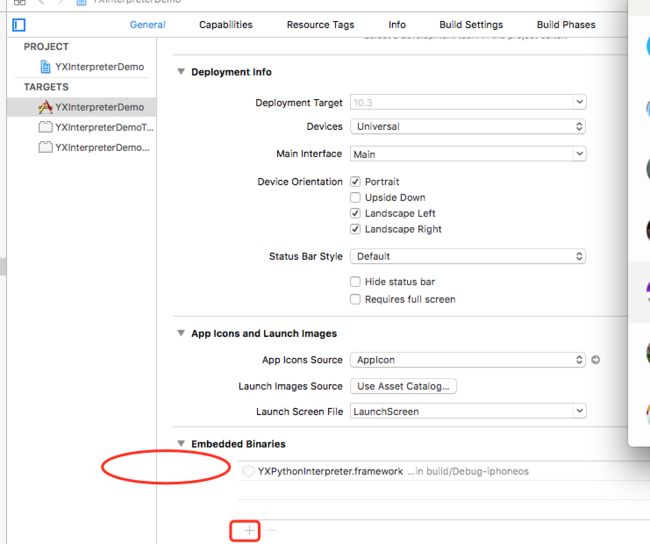Open the Status Bar Style popup

[x=468, y=256]
